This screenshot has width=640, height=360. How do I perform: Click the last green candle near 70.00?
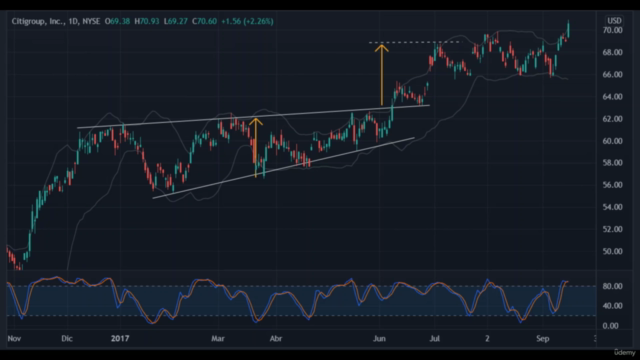pos(568,29)
